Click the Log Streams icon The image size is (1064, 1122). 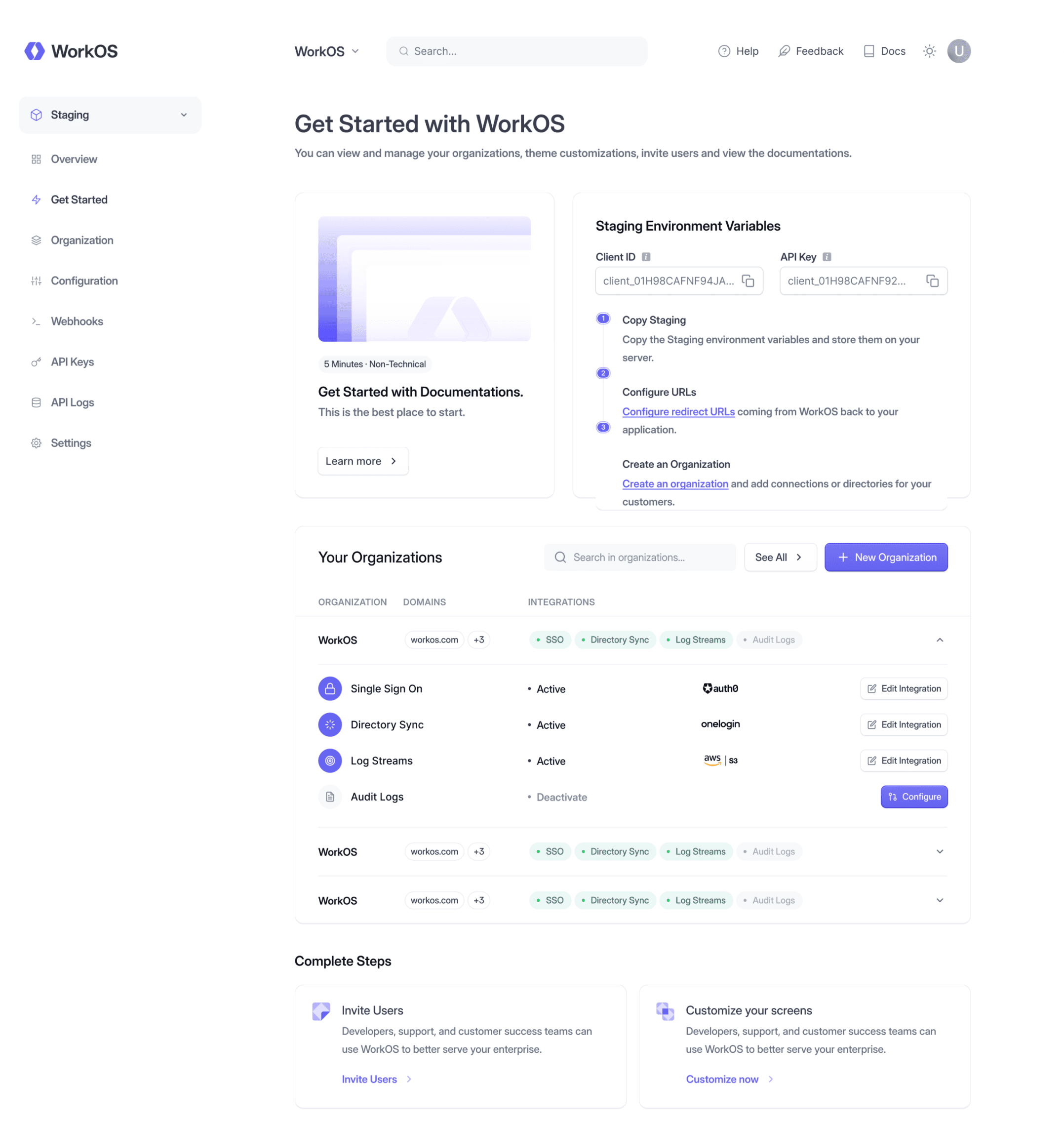pyautogui.click(x=329, y=761)
